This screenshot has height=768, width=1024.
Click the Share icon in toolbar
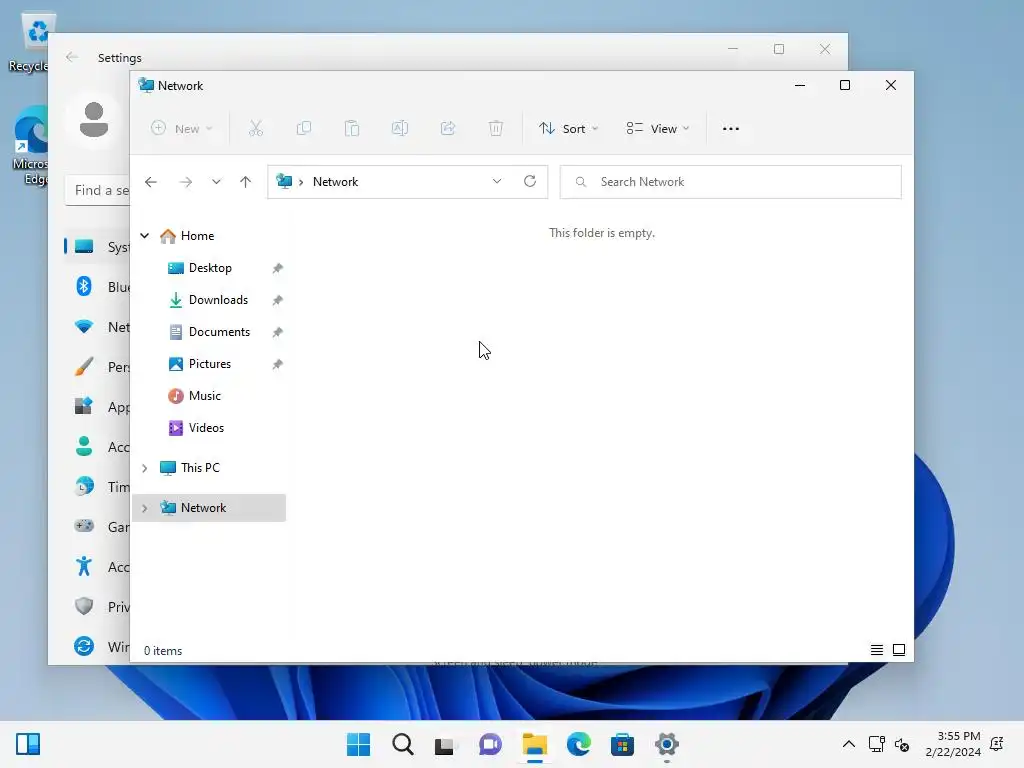pos(448,129)
